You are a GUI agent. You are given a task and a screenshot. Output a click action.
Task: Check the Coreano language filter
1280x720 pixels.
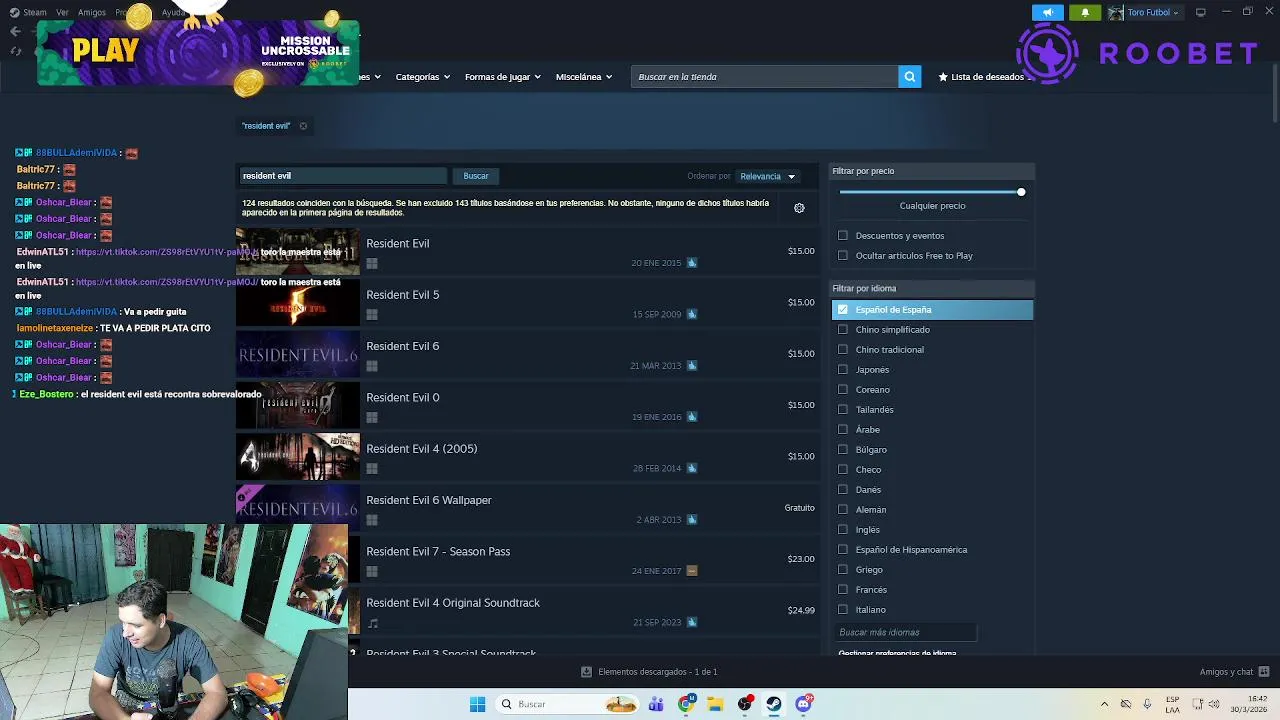[843, 390]
